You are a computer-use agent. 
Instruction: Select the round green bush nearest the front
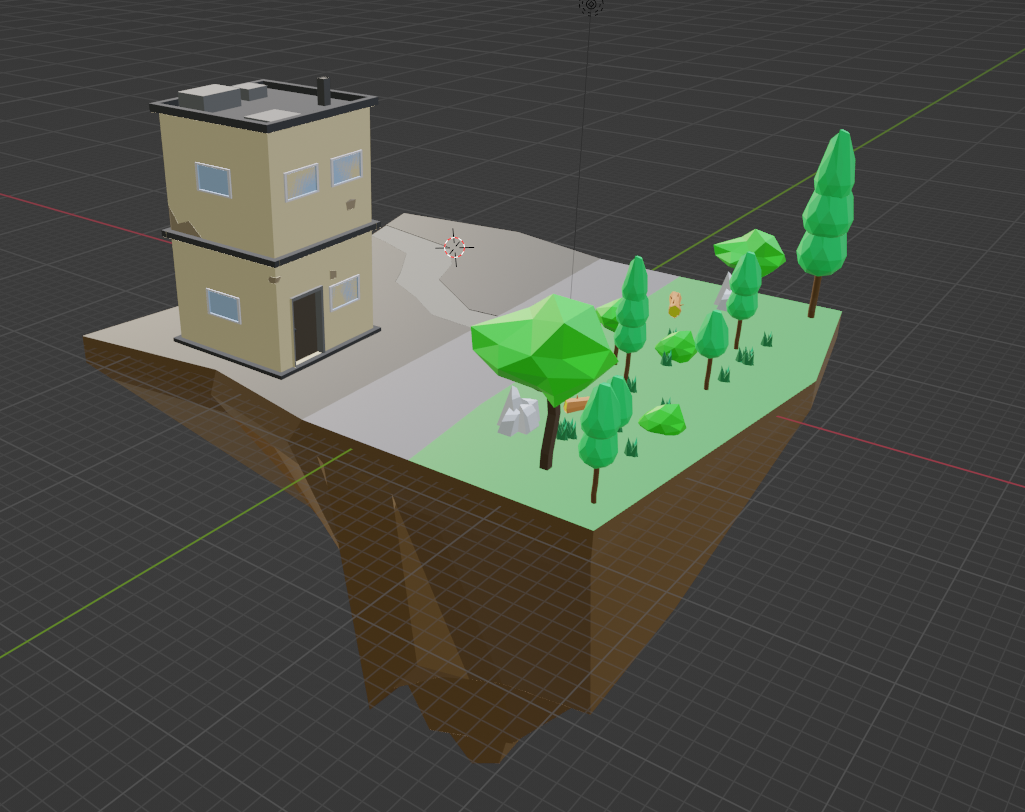(x=662, y=419)
